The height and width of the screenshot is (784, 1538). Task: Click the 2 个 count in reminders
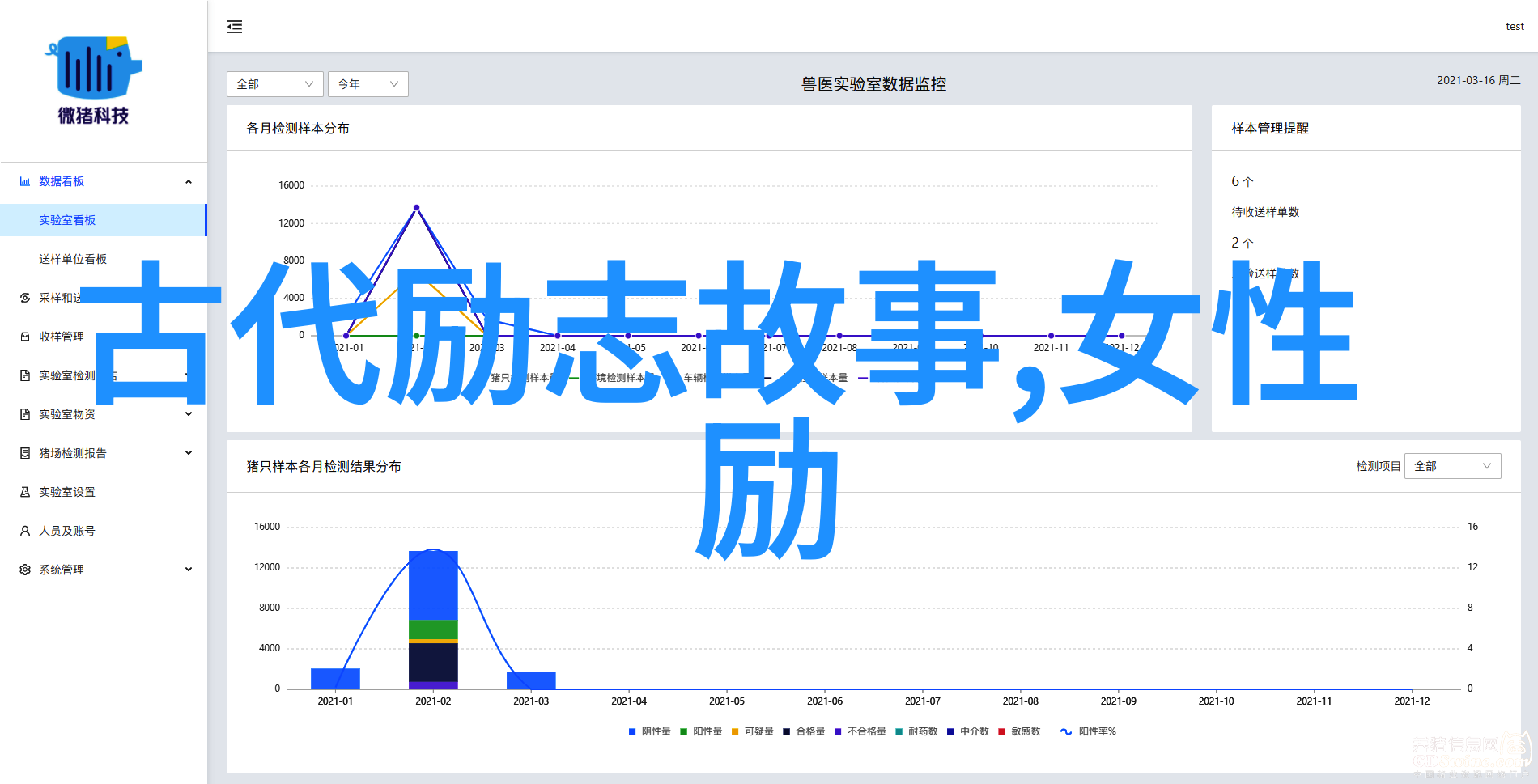pyautogui.click(x=1243, y=243)
